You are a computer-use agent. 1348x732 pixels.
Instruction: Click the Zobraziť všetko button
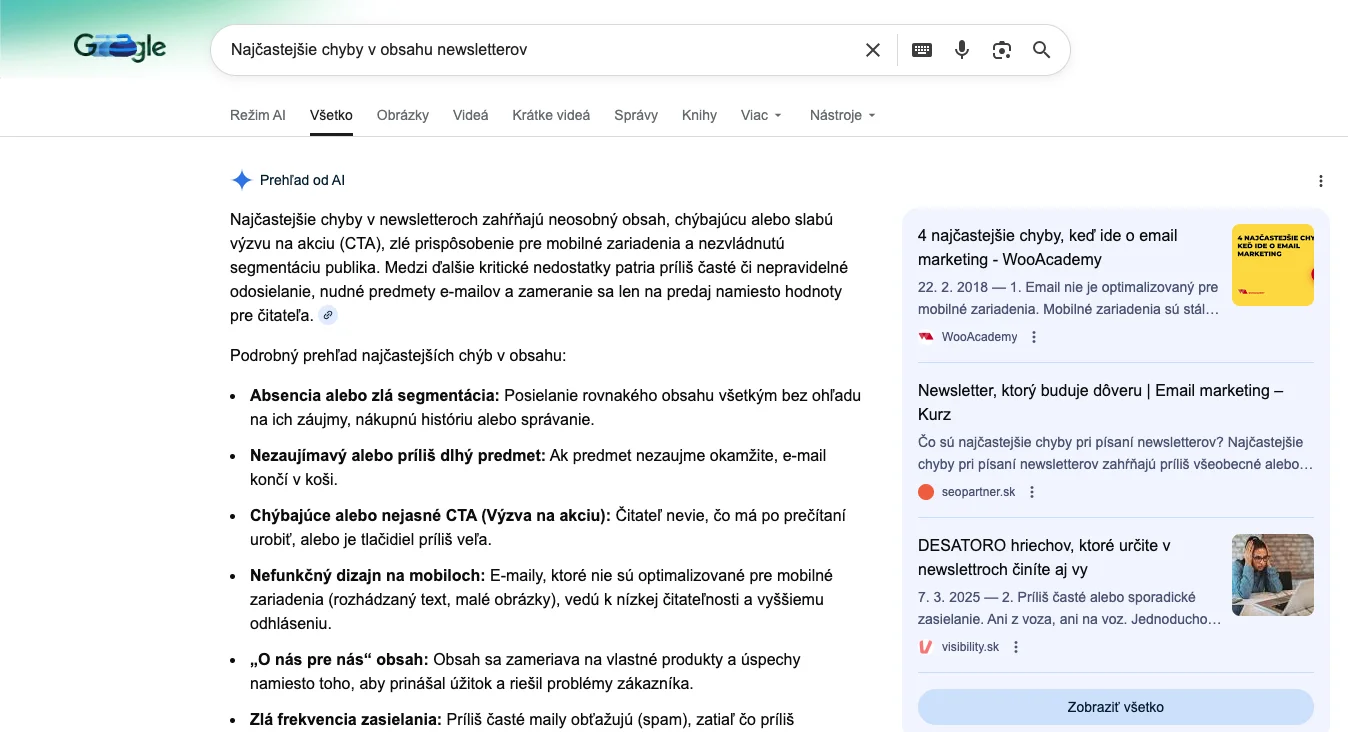[1115, 707]
